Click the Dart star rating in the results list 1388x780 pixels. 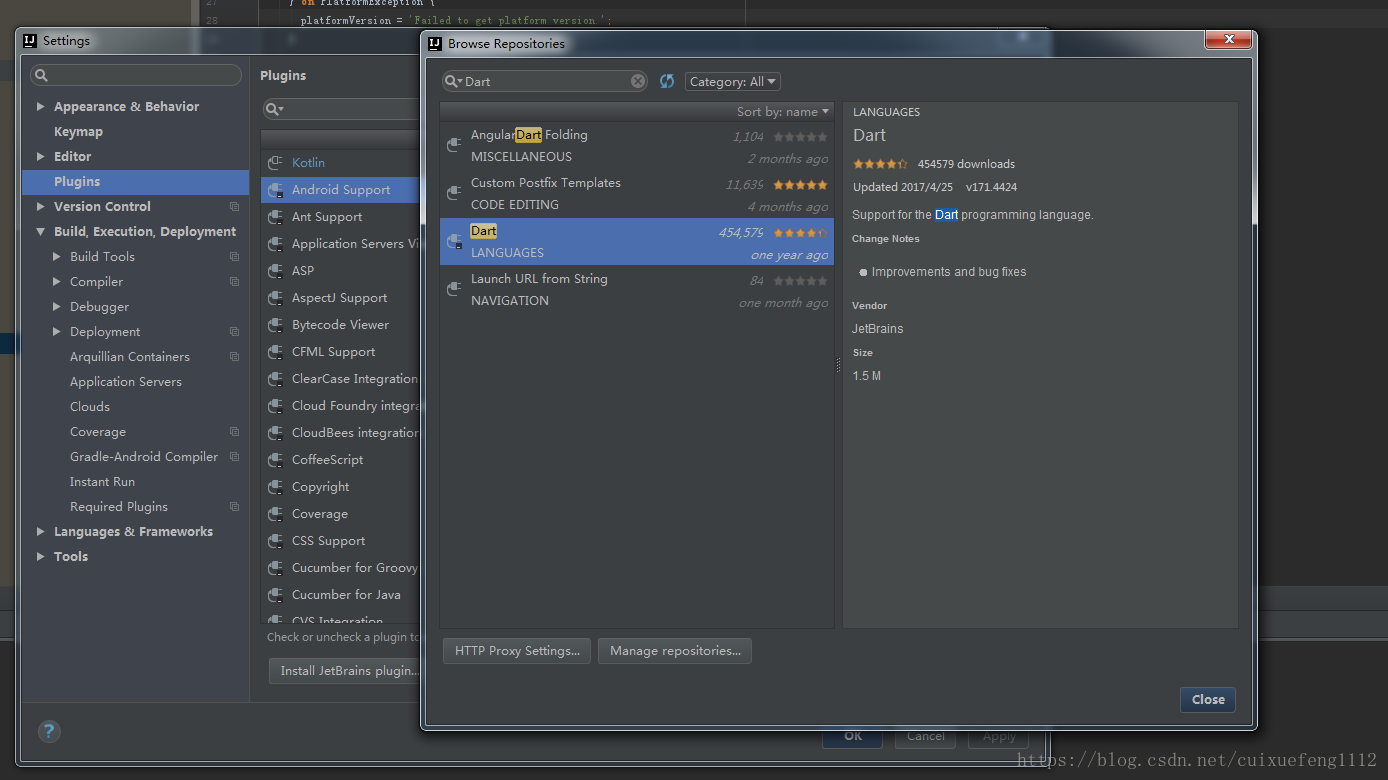tap(800, 233)
